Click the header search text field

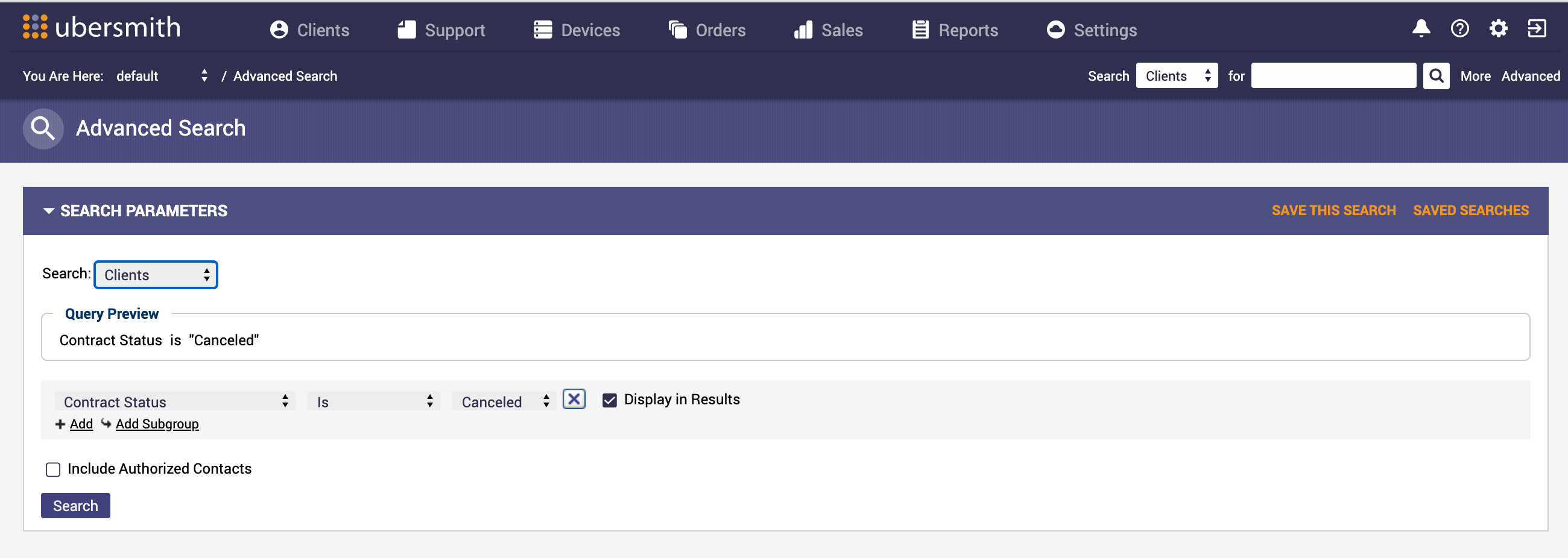point(1333,76)
